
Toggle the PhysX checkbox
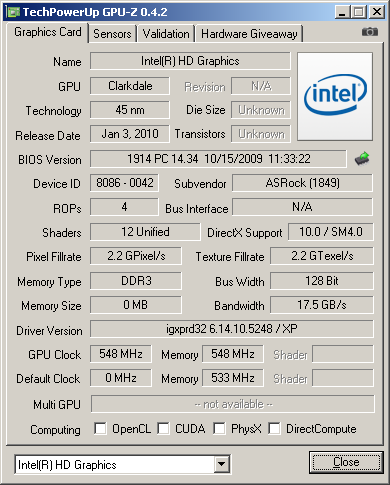(219, 428)
